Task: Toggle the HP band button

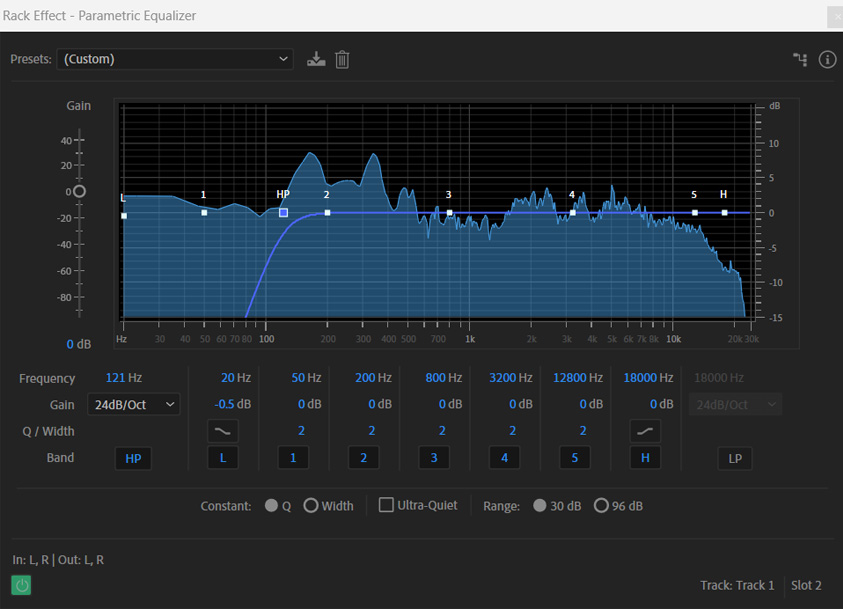Action: [x=133, y=458]
